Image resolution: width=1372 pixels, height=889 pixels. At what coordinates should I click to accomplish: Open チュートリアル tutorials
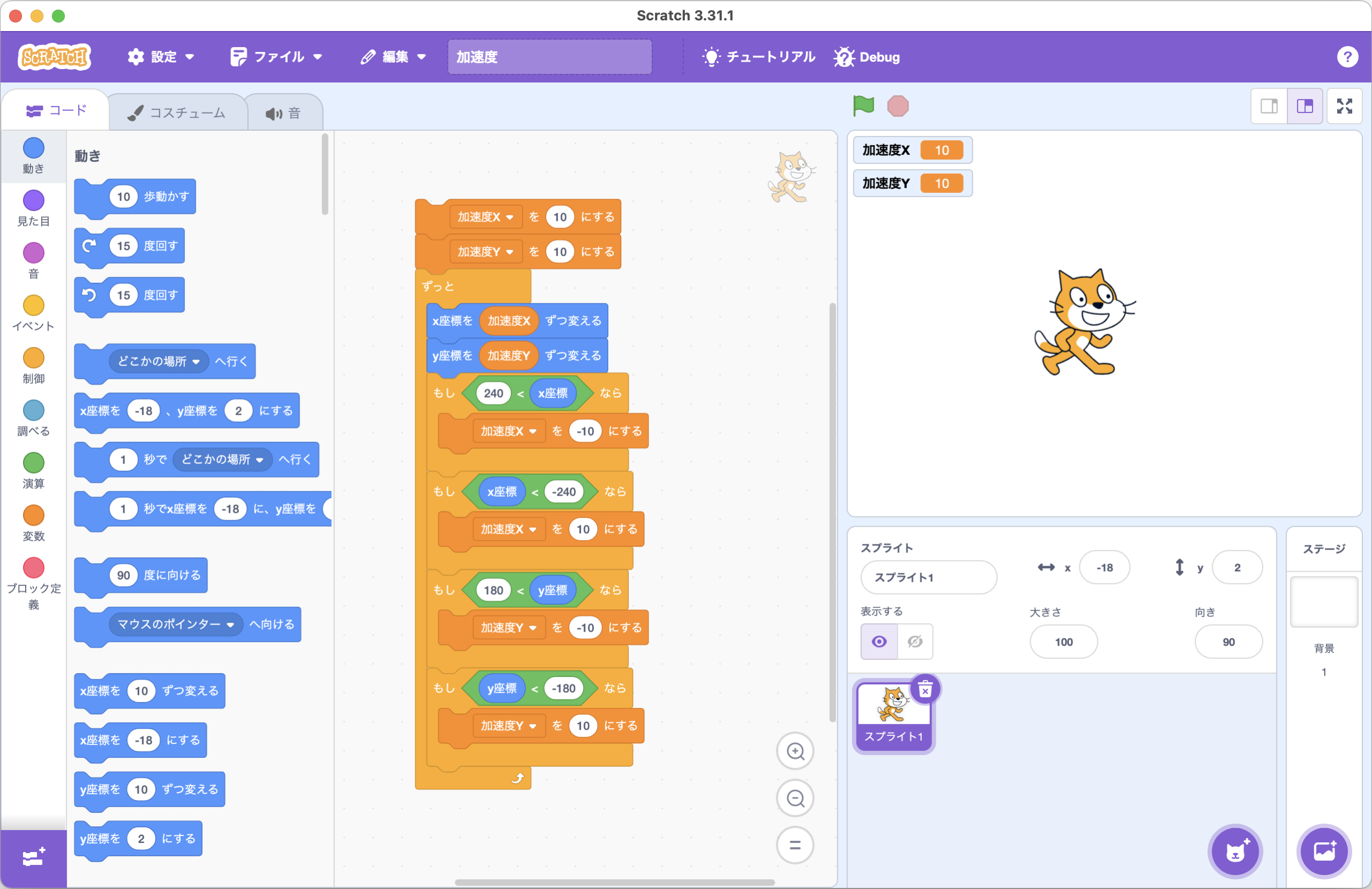coord(759,57)
